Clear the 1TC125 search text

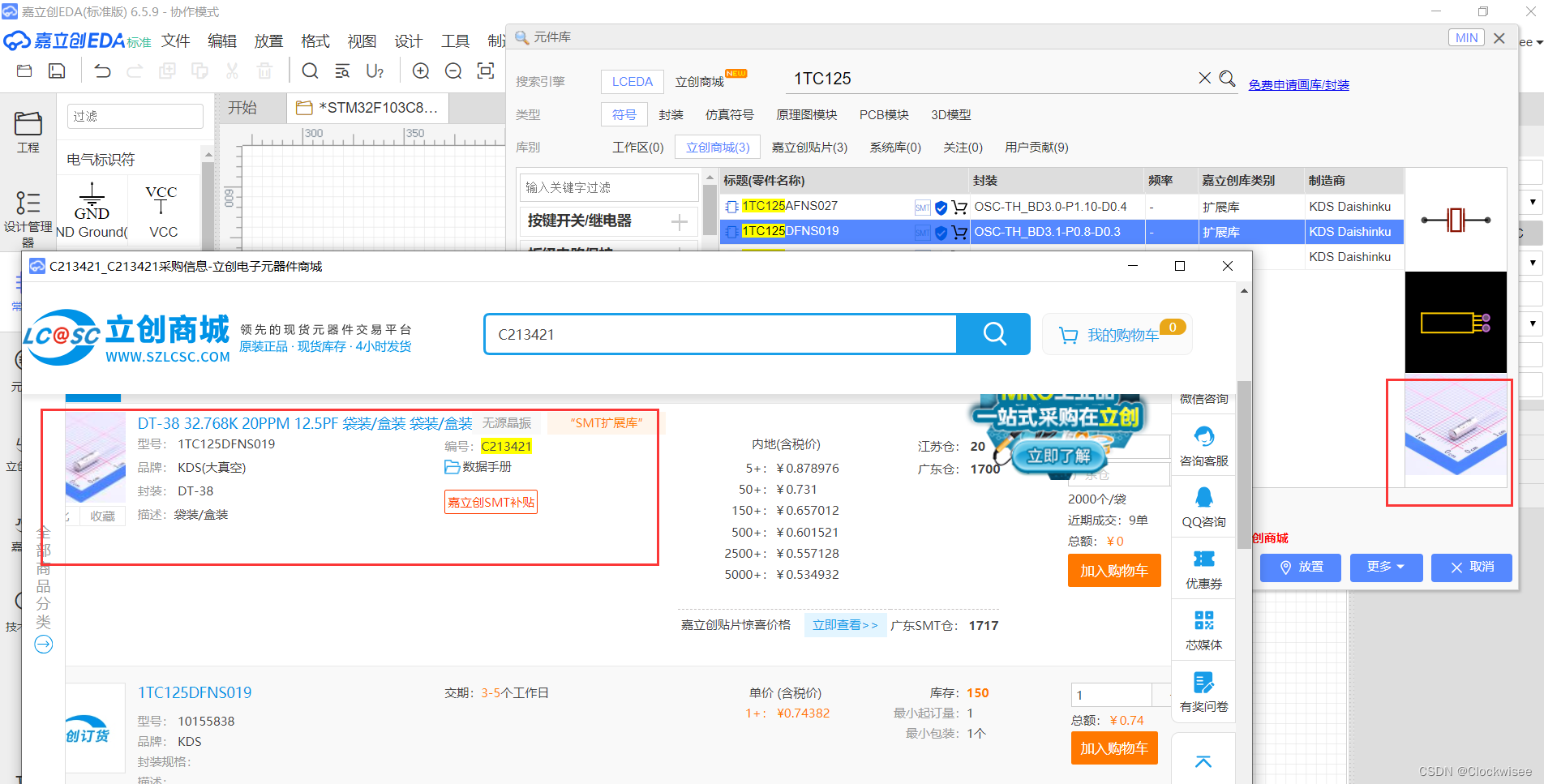point(1204,78)
